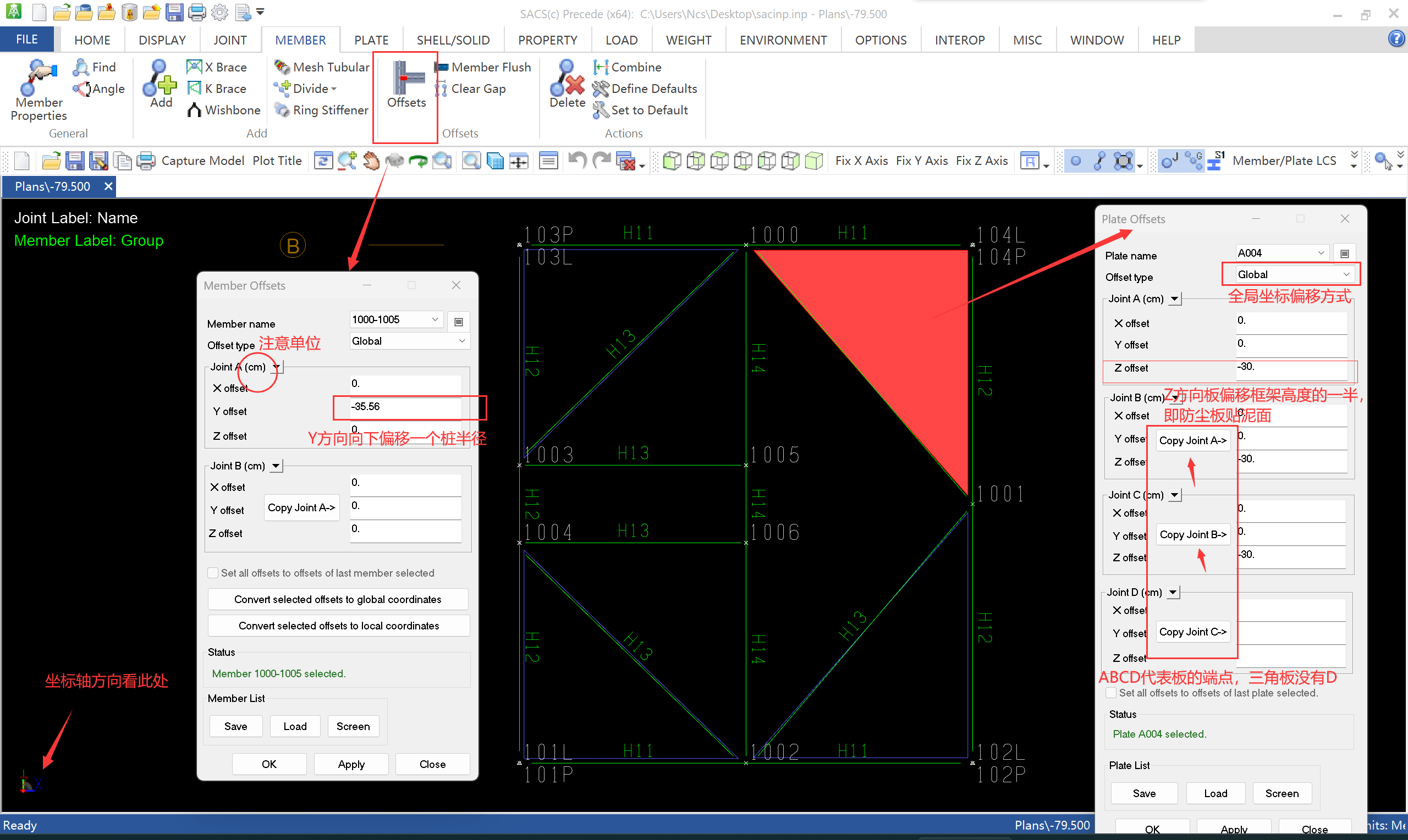
Task: Open the ENVIRONMENT ribbon tab
Action: coord(783,40)
